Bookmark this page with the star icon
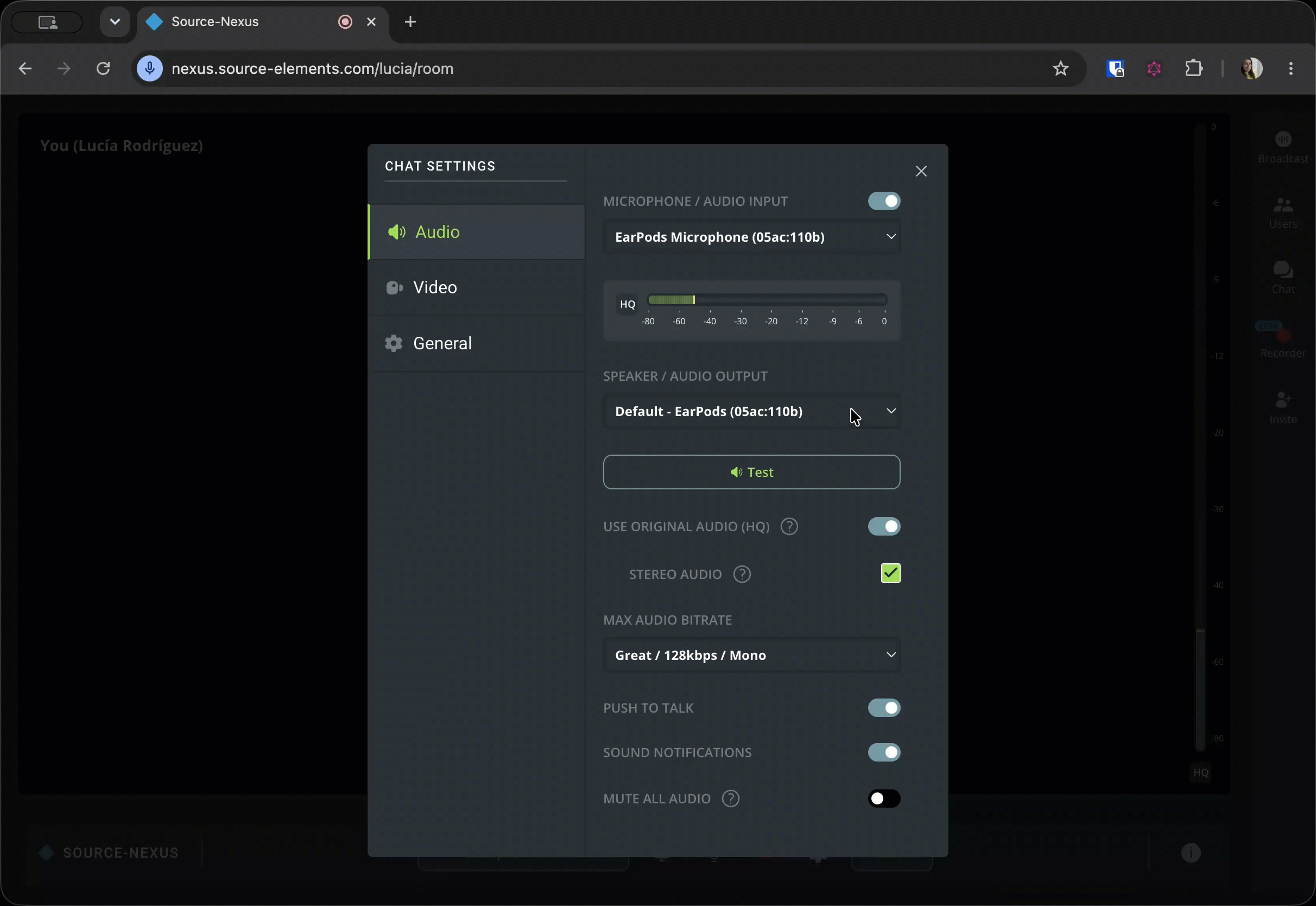Screen dimensions: 1316x906 pyautogui.click(x=1060, y=68)
